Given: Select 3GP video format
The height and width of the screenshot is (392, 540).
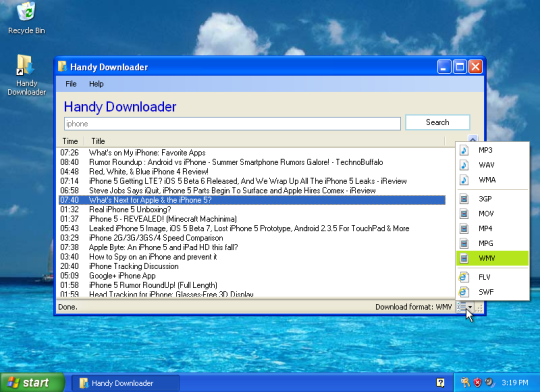Looking at the screenshot, I should coord(492,199).
